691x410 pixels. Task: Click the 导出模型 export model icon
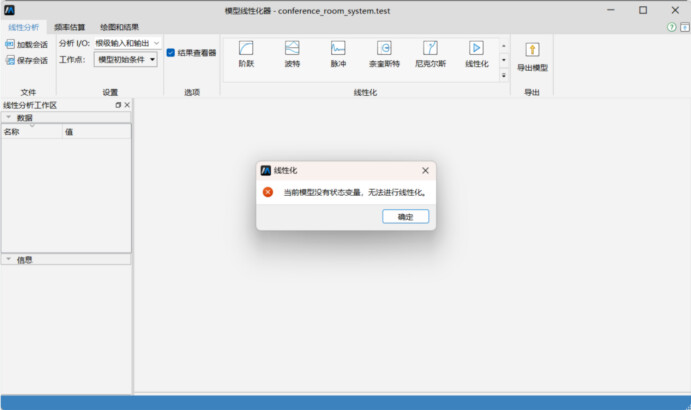(x=532, y=50)
